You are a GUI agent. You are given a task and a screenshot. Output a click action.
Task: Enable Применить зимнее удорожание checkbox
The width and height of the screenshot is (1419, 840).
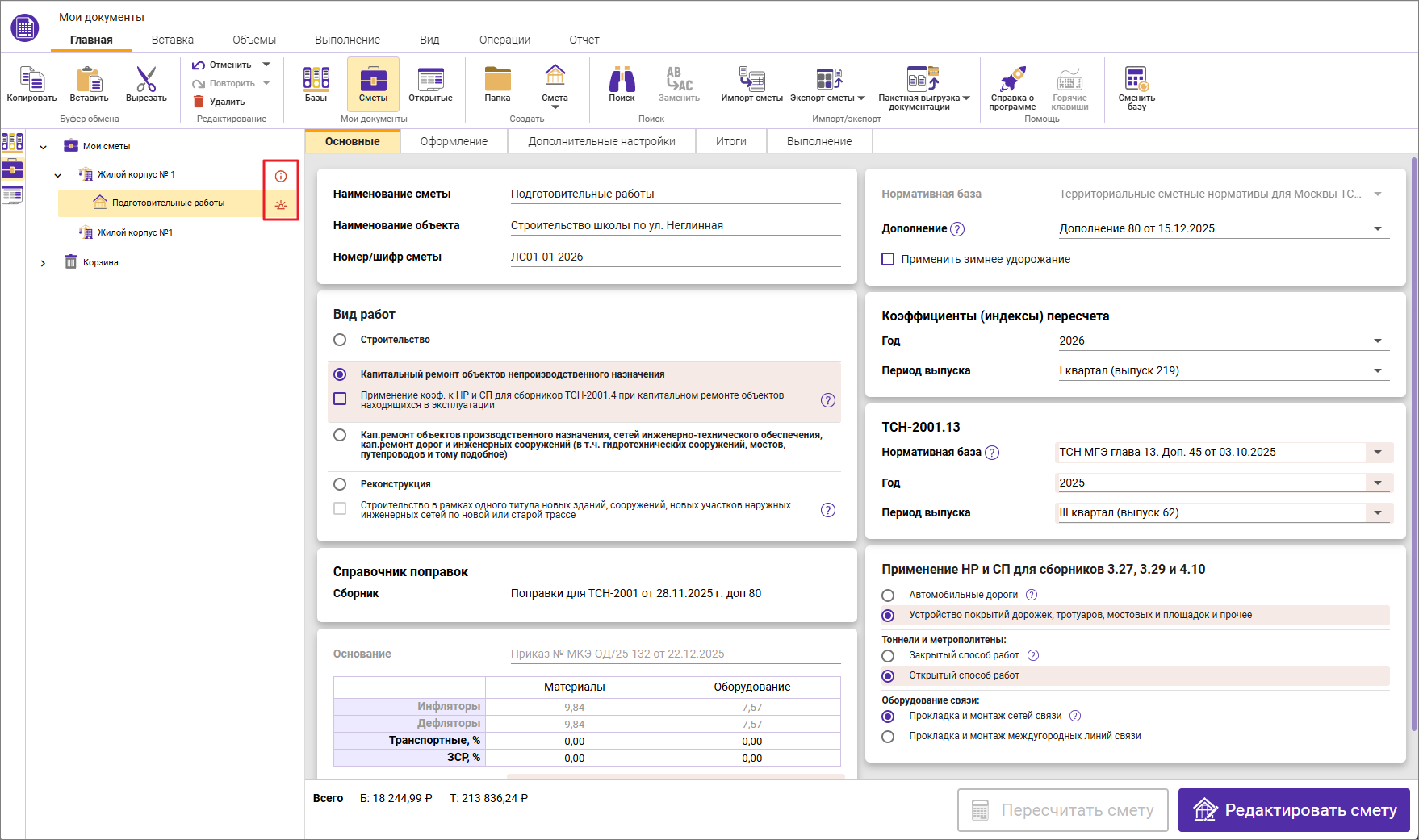[x=888, y=259]
